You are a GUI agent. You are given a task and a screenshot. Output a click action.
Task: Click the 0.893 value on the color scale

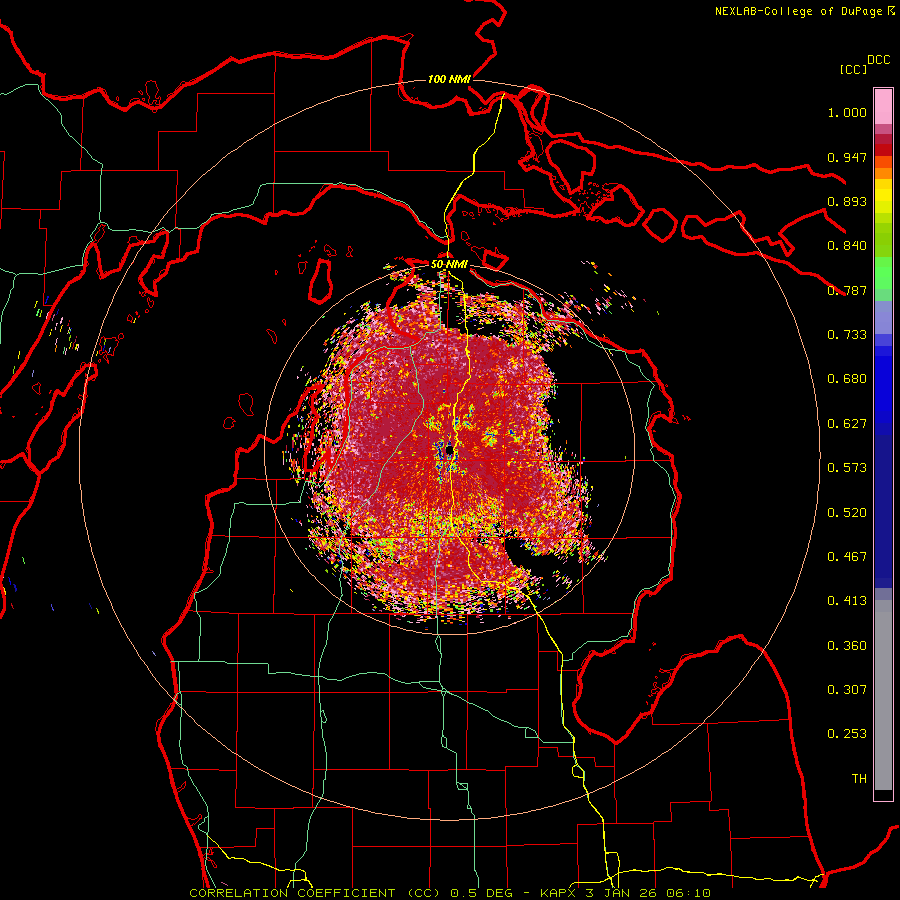pos(847,201)
